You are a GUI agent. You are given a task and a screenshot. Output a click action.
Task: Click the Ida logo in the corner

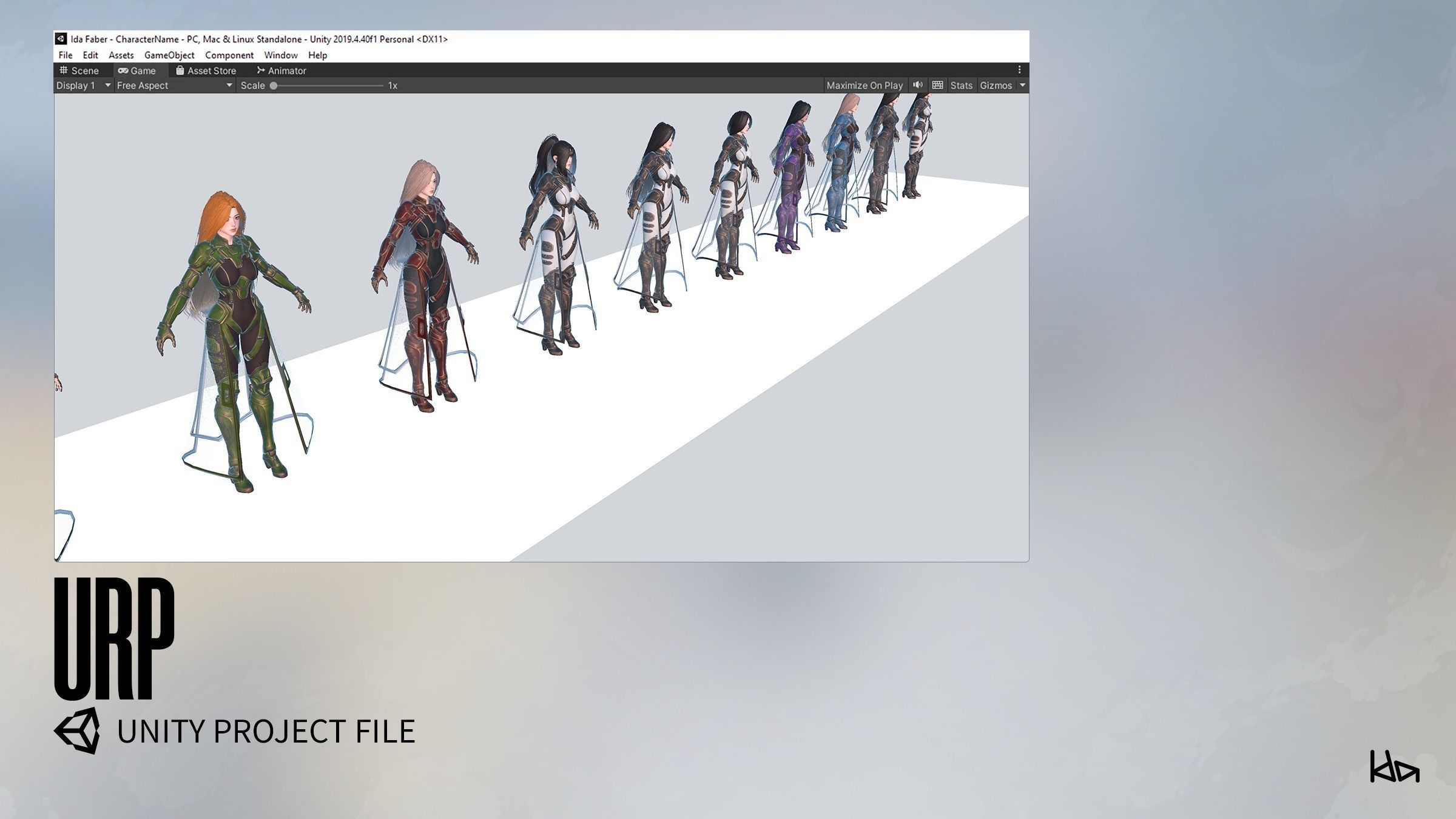click(x=1395, y=766)
